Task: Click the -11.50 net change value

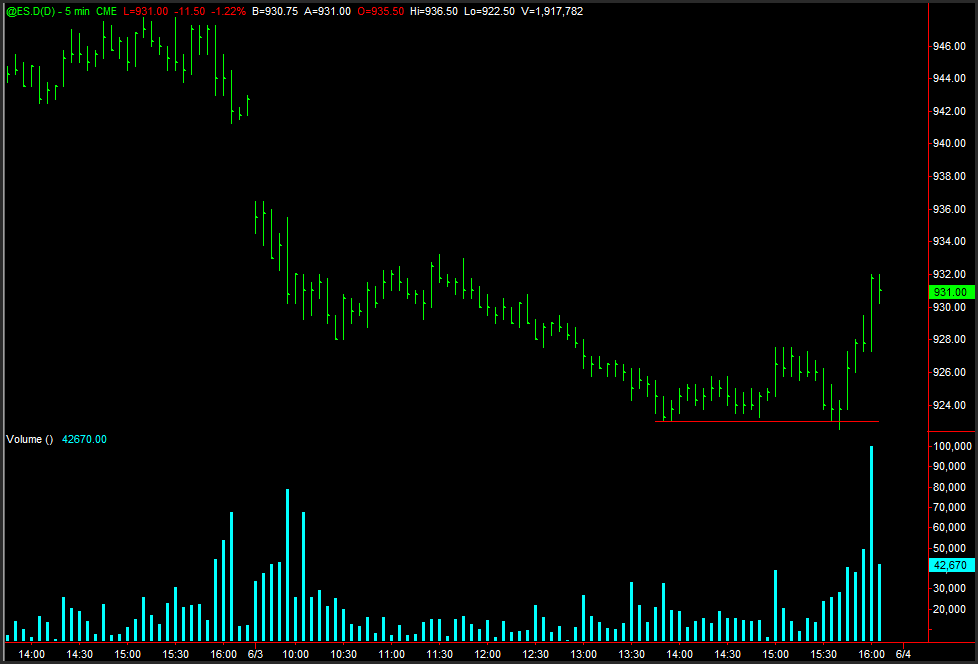Action: click(190, 11)
